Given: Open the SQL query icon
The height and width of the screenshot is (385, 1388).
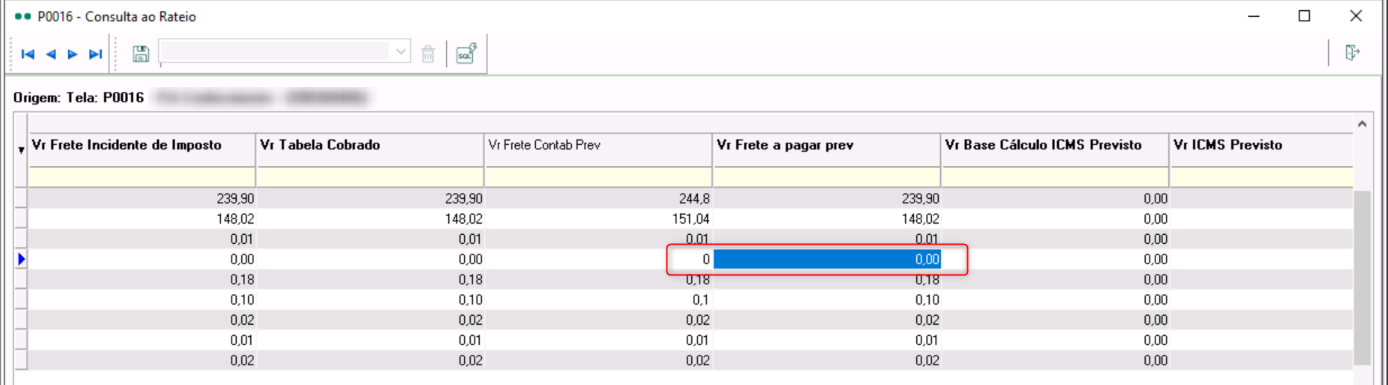Looking at the screenshot, I should click(466, 53).
